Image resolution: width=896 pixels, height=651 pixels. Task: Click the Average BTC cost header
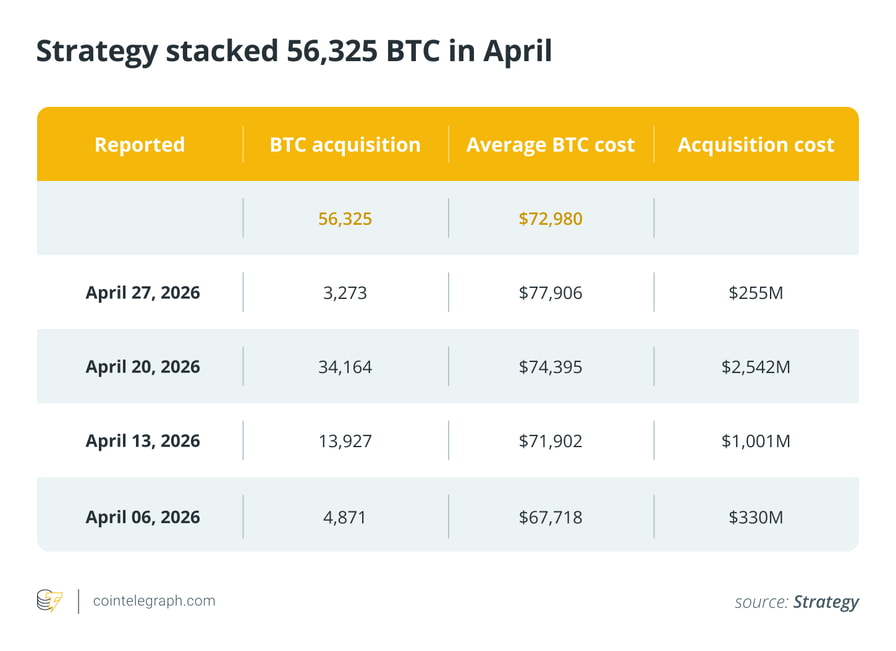point(550,145)
